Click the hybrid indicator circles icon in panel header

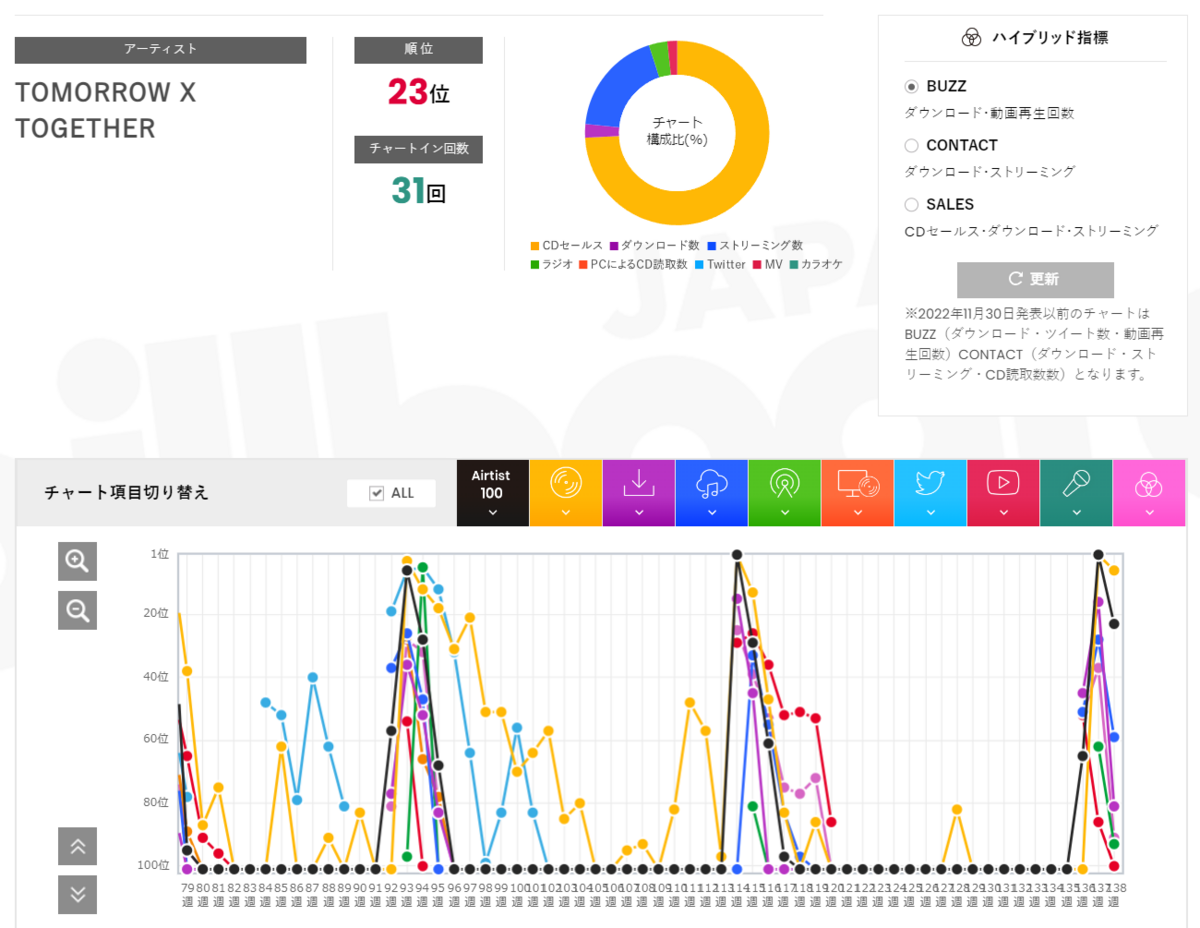click(970, 38)
